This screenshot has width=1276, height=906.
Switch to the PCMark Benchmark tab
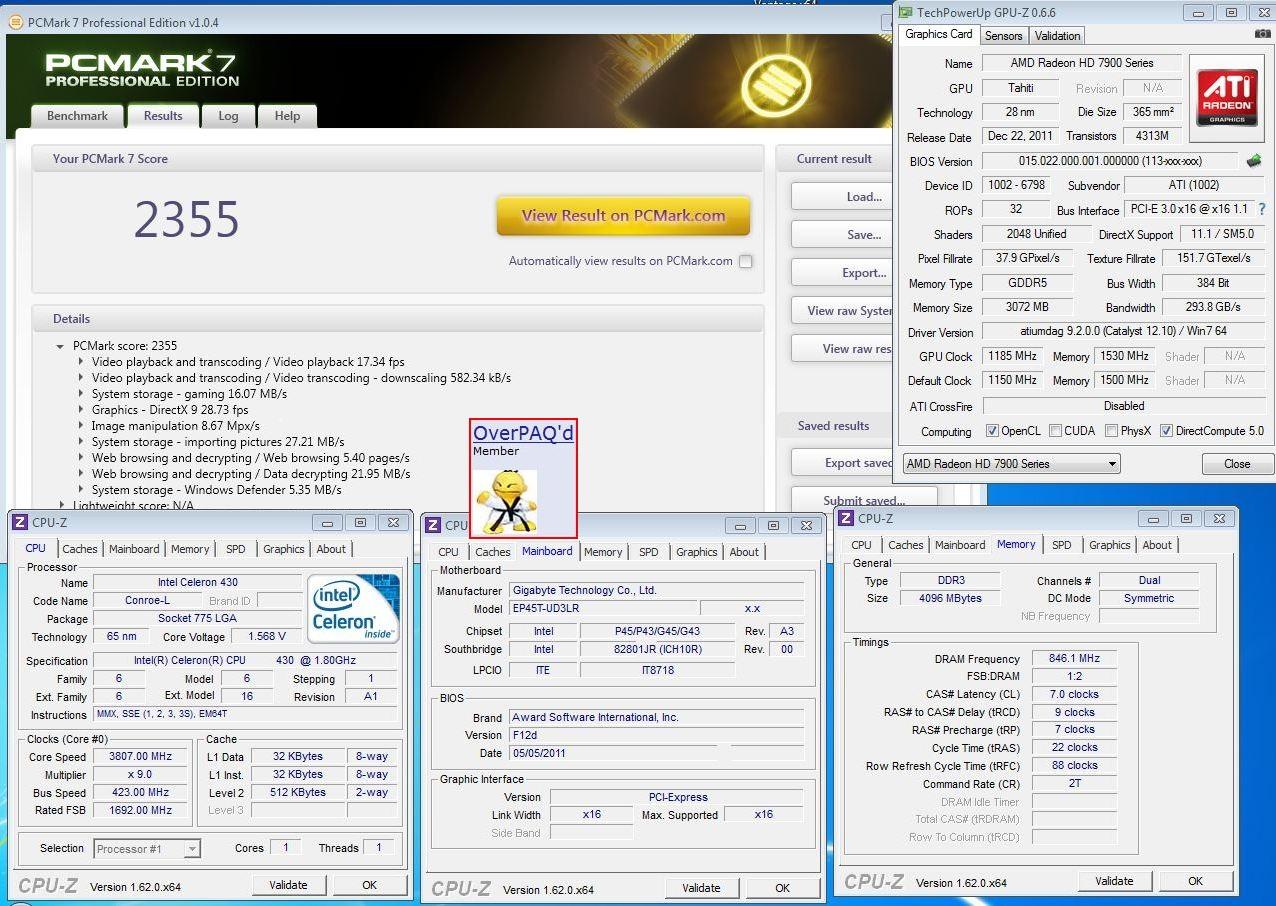(77, 116)
